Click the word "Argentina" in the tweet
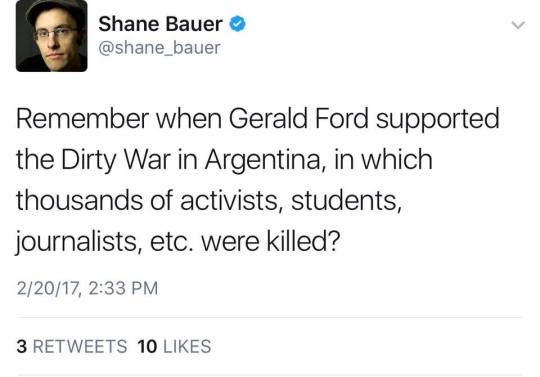The width and height of the screenshot is (540, 377). click(x=263, y=161)
